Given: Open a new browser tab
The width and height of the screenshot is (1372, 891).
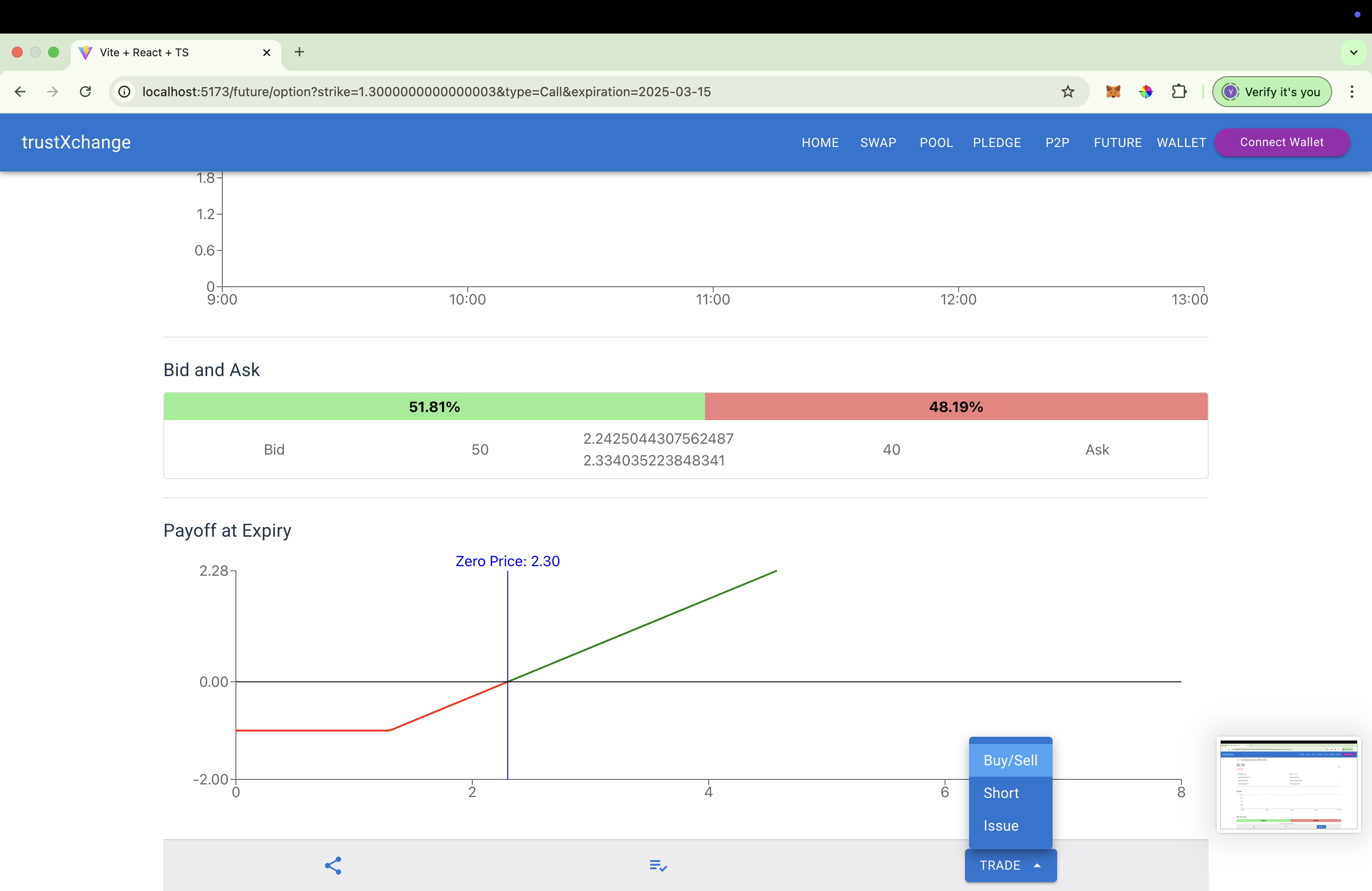Looking at the screenshot, I should (x=299, y=53).
